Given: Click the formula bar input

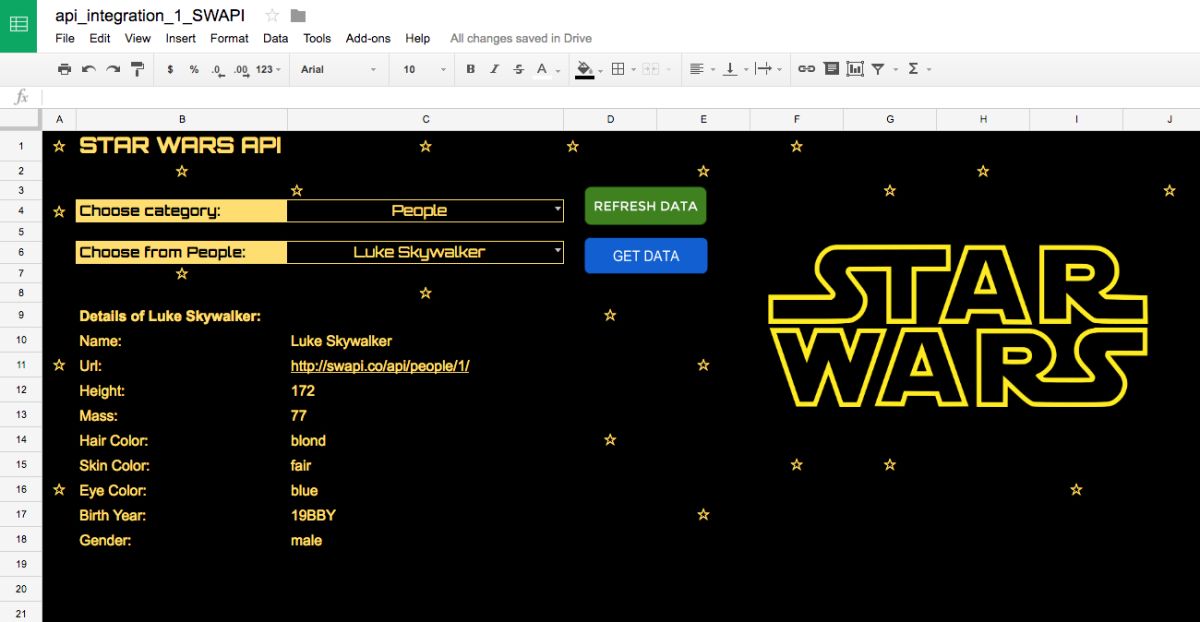Looking at the screenshot, I should pos(620,97).
